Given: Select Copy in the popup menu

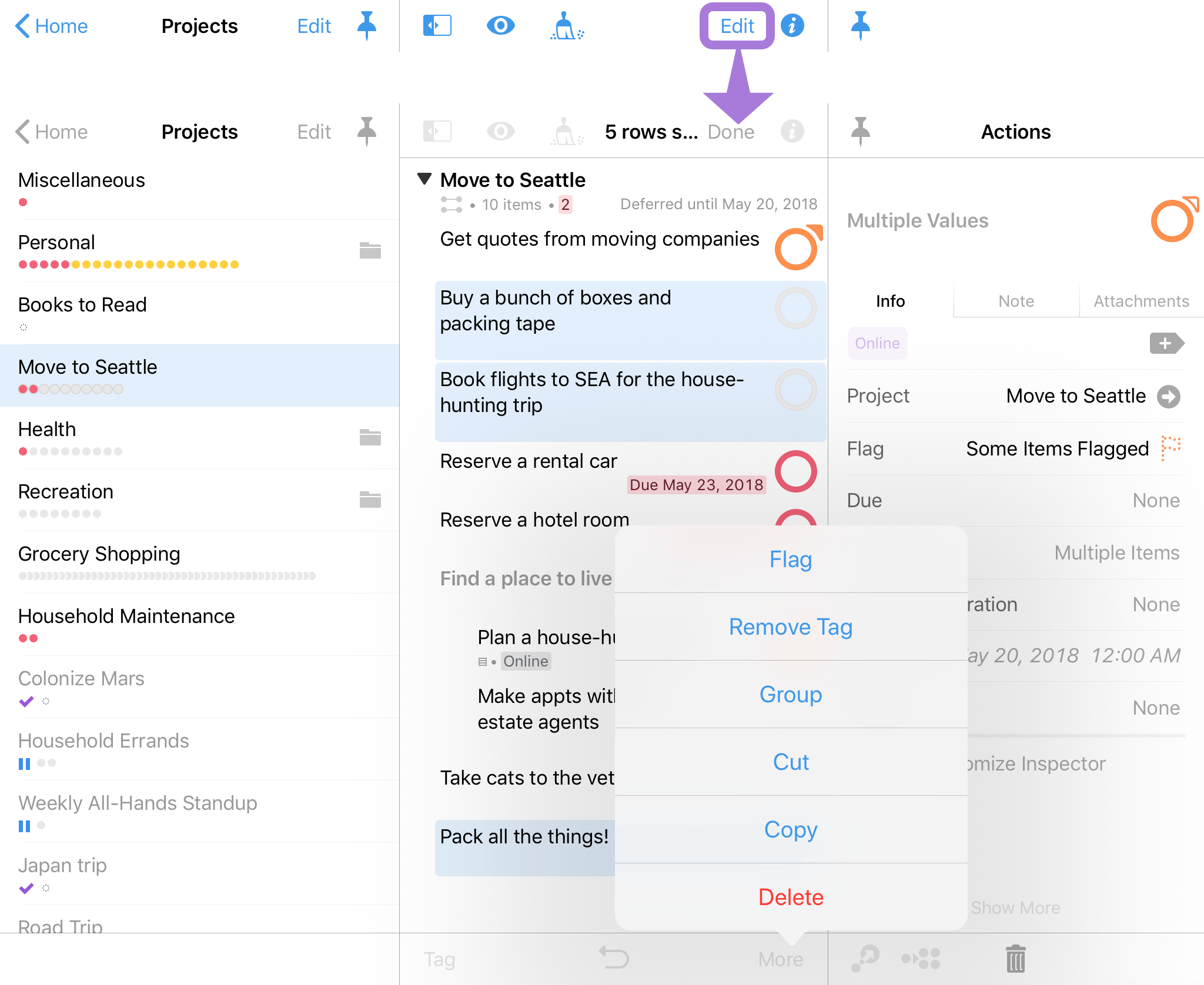Looking at the screenshot, I should tap(791, 830).
